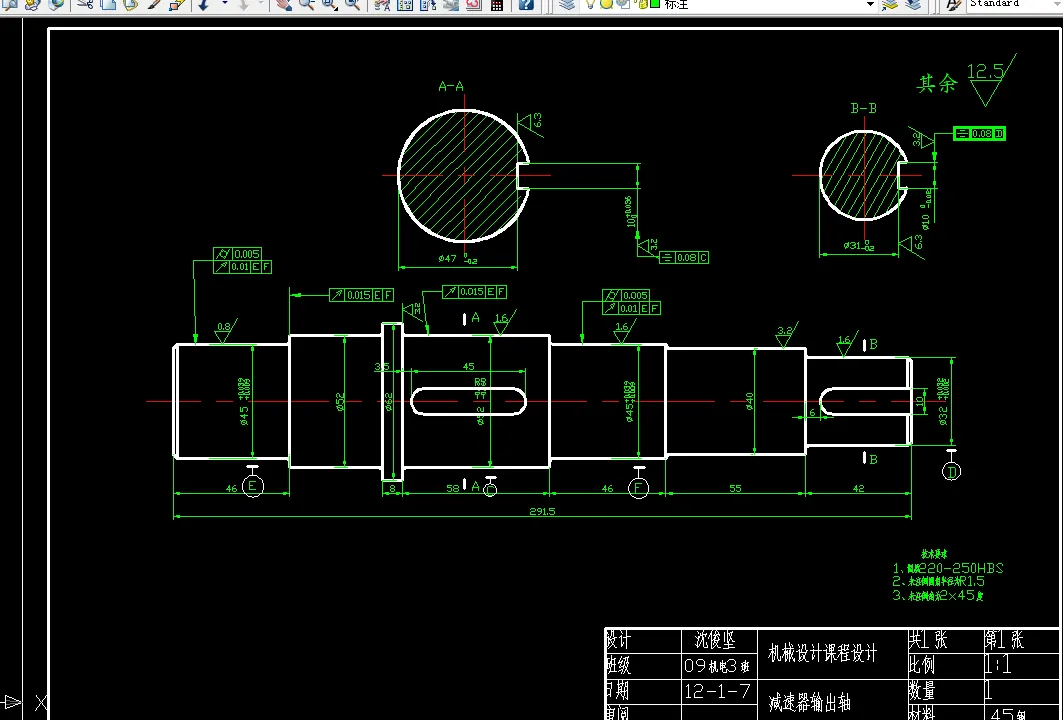
Task: Click the A-A section view label
Action: point(451,86)
